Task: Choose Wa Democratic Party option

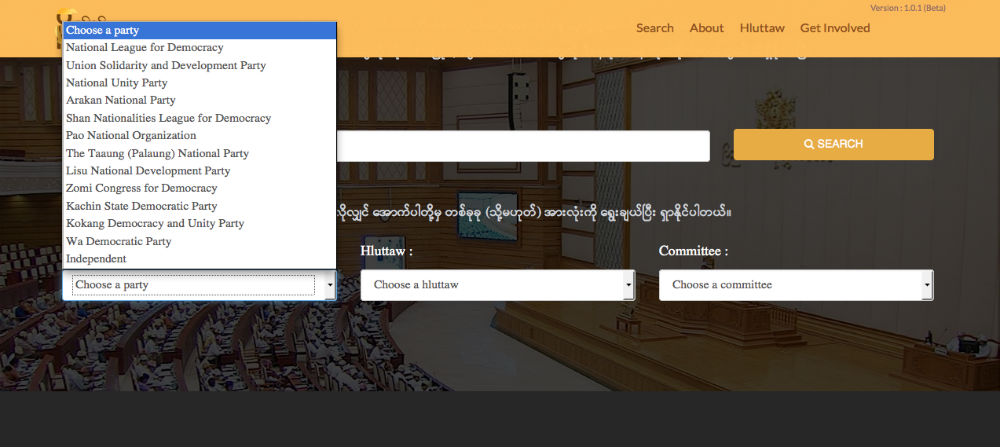Action: coord(118,241)
